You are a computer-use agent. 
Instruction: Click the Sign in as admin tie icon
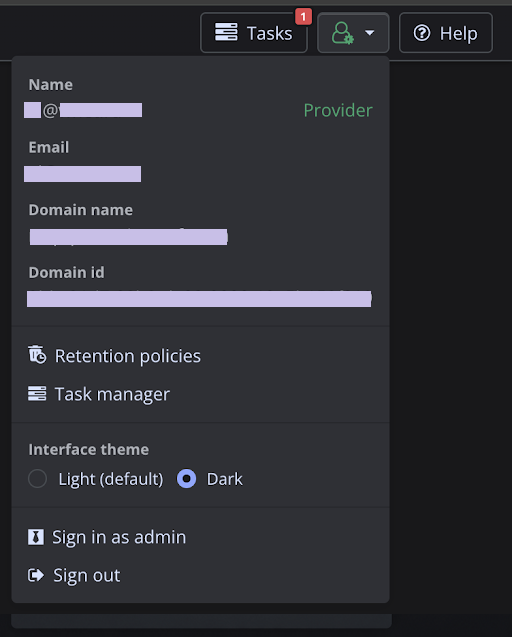coord(36,537)
